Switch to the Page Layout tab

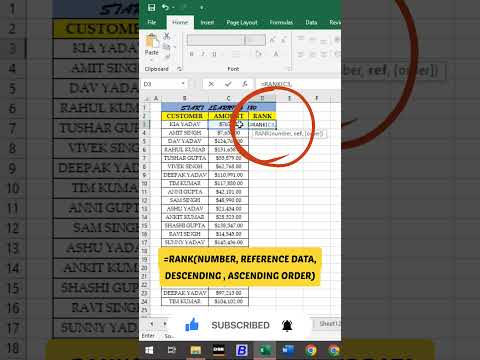(x=242, y=22)
